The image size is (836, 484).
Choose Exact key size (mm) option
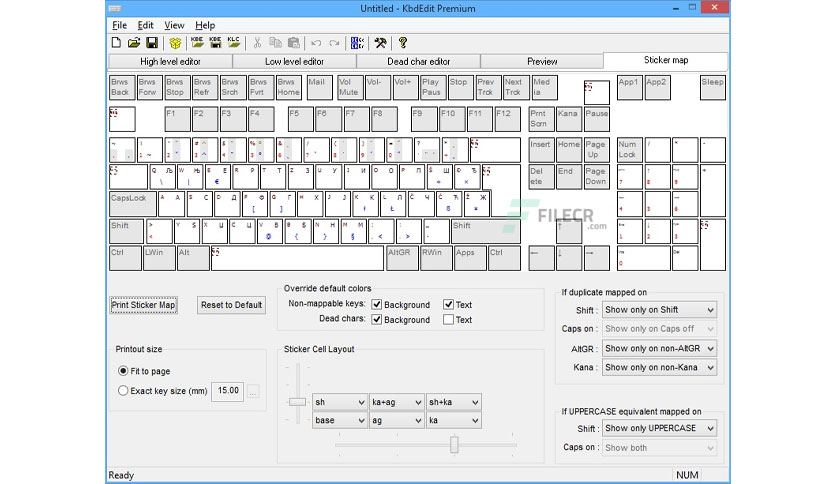click(123, 391)
